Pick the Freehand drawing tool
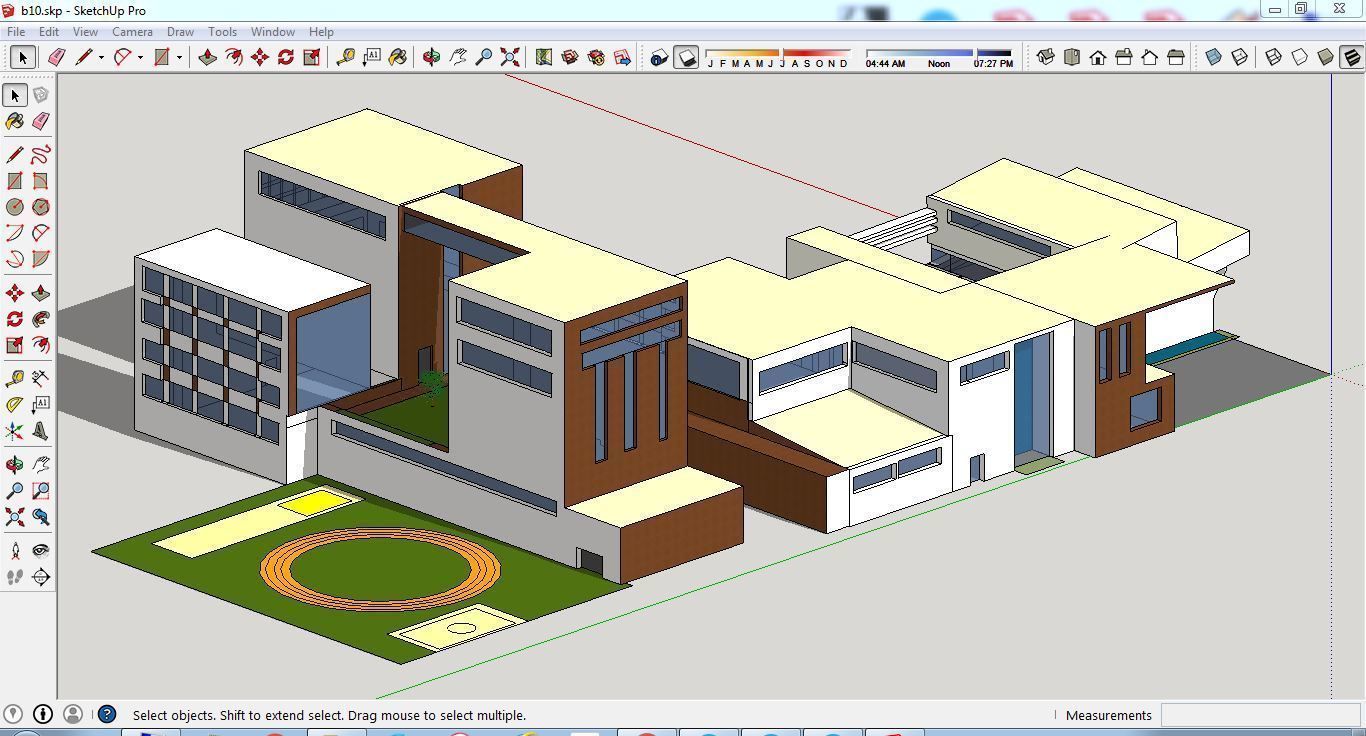This screenshot has height=736, width=1366. pyautogui.click(x=41, y=155)
